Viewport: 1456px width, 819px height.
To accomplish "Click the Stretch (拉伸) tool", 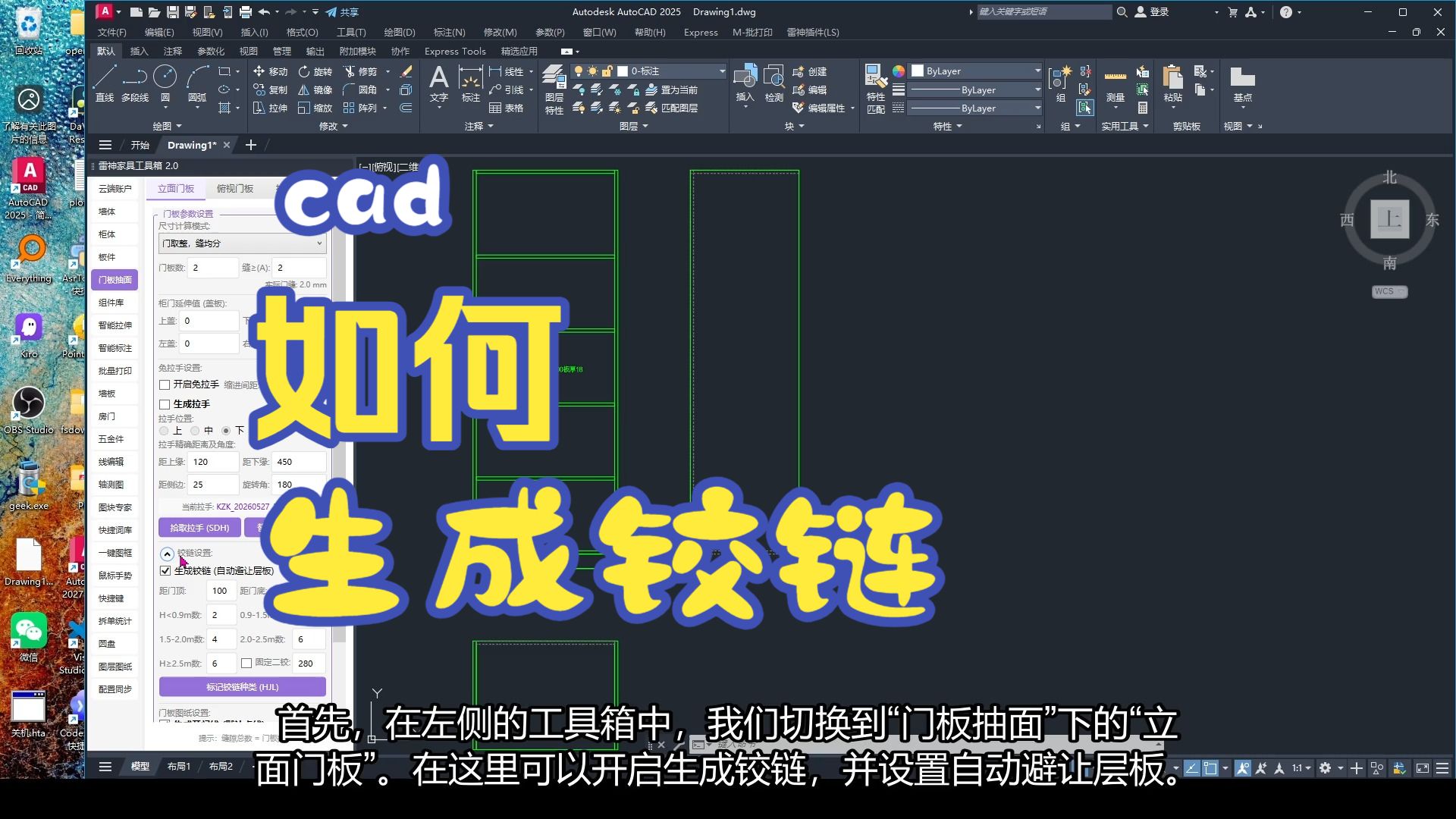I will 270,108.
